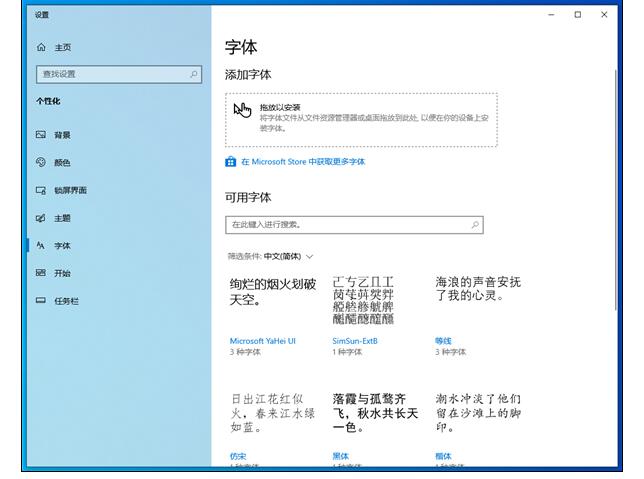Open 主题 settings page

[x=62, y=218]
